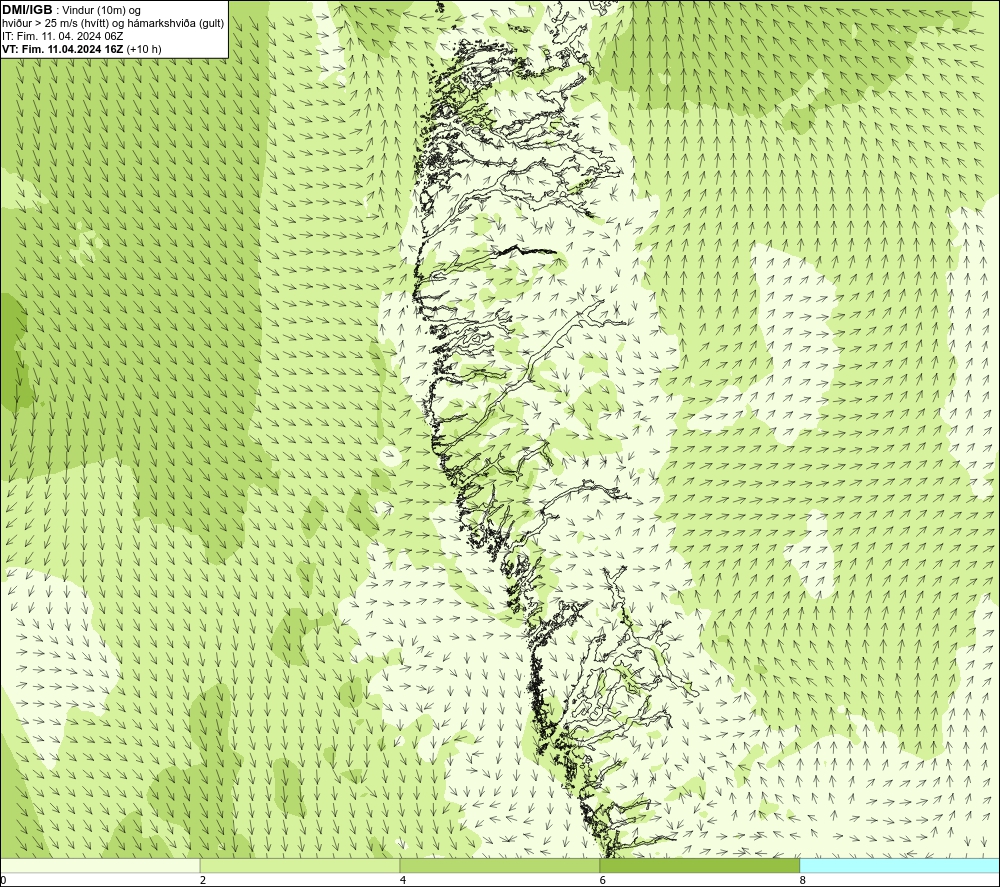Click the medium green 4–6 m/s legend swatch

499,865
